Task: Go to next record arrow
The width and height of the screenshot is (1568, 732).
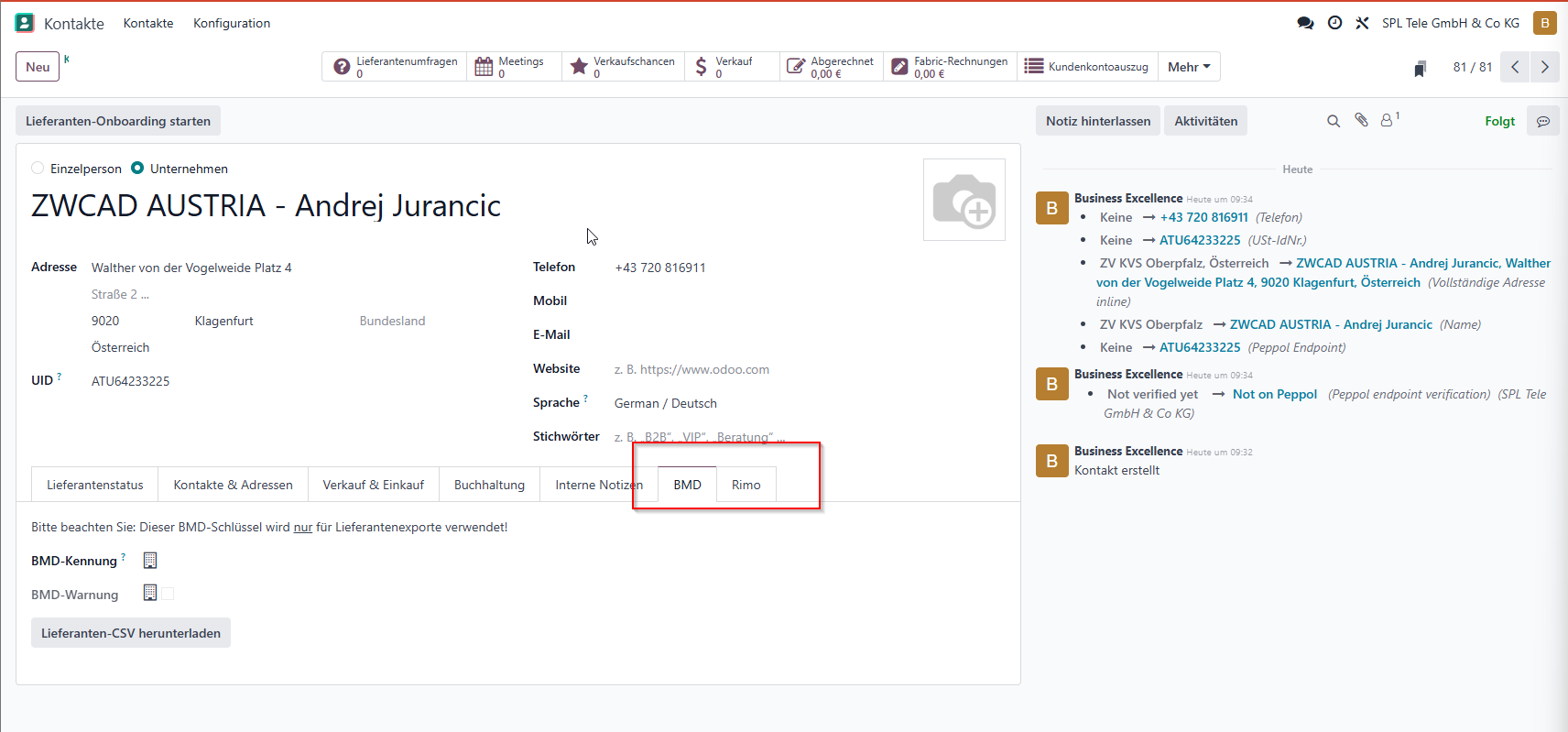Action: (x=1545, y=67)
